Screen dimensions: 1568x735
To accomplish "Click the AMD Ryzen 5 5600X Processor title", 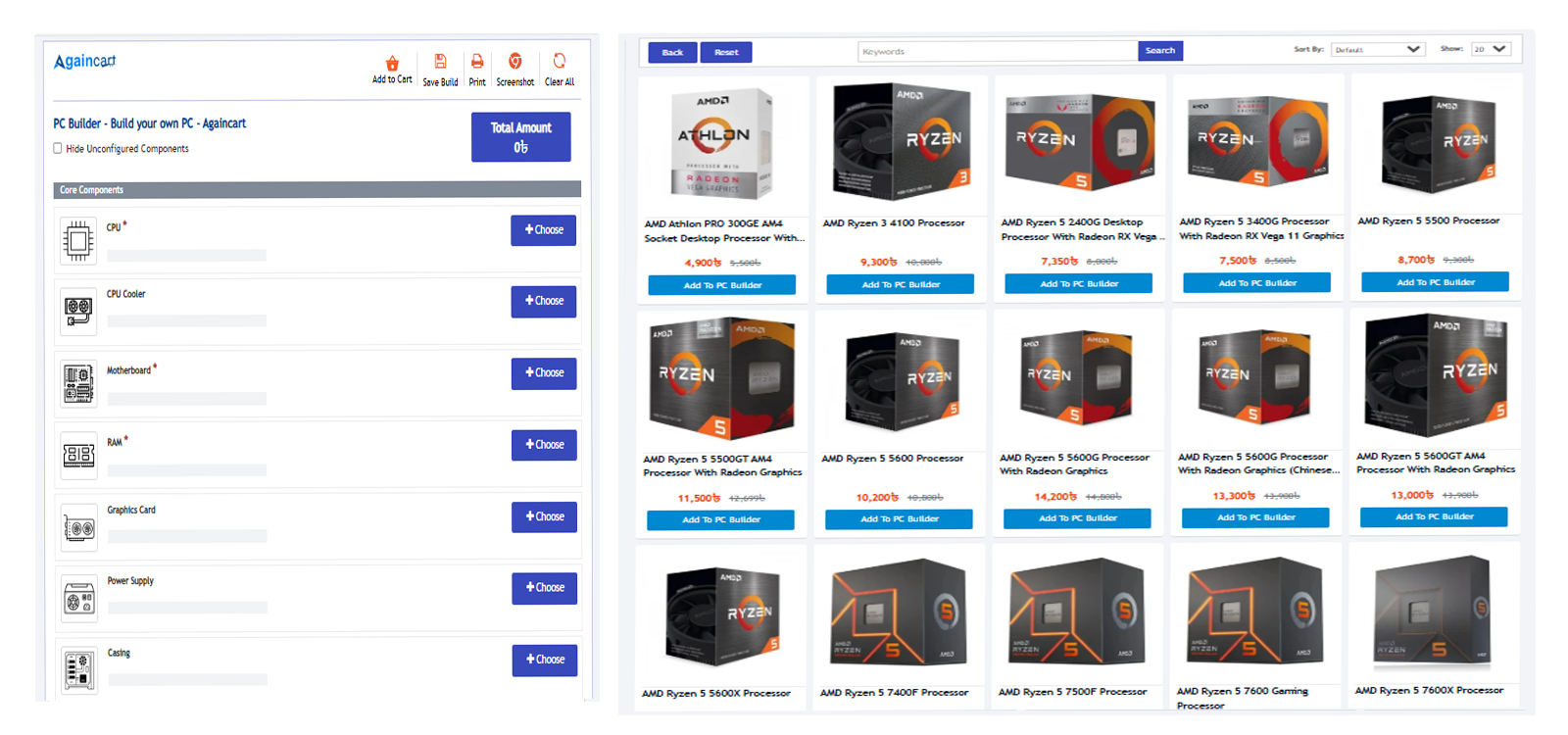I will click(715, 694).
